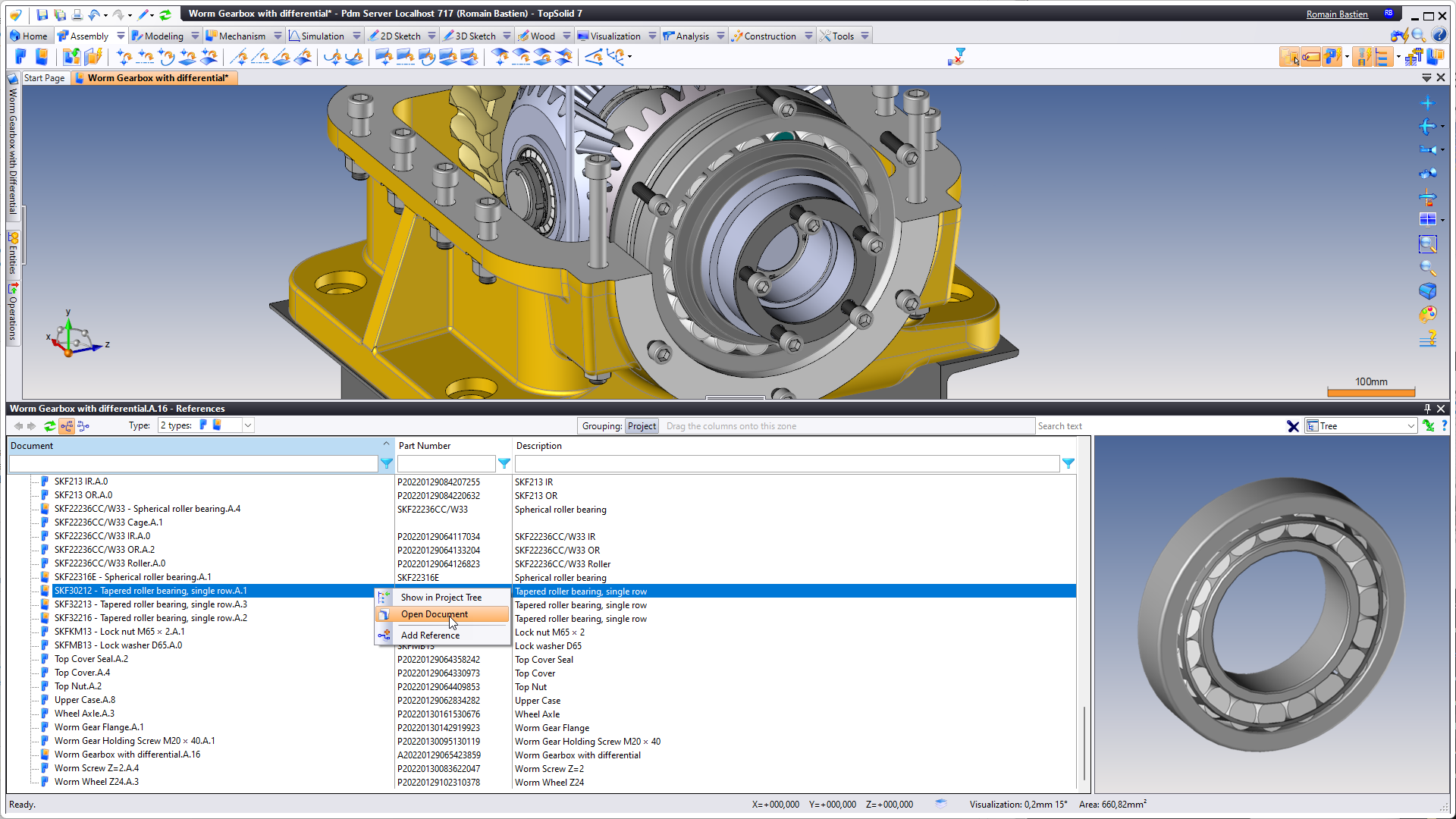
Task: Click the pin icon of References panel
Action: coord(1427,409)
